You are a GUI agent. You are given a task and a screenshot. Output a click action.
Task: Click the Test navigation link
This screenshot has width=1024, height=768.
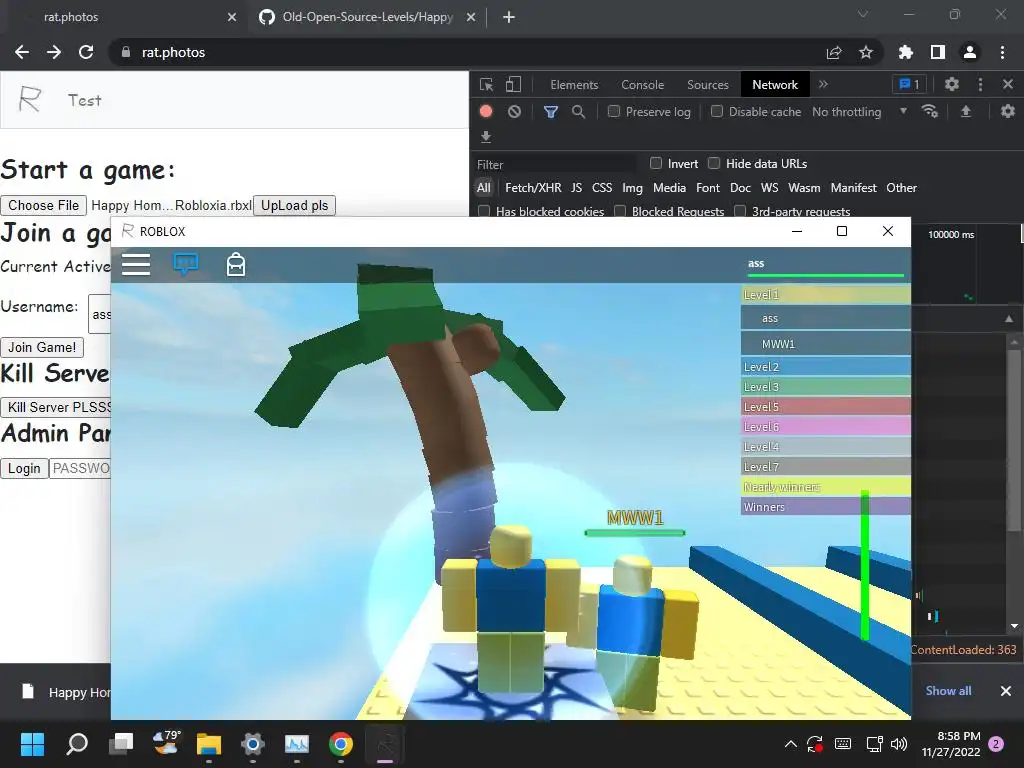point(85,100)
